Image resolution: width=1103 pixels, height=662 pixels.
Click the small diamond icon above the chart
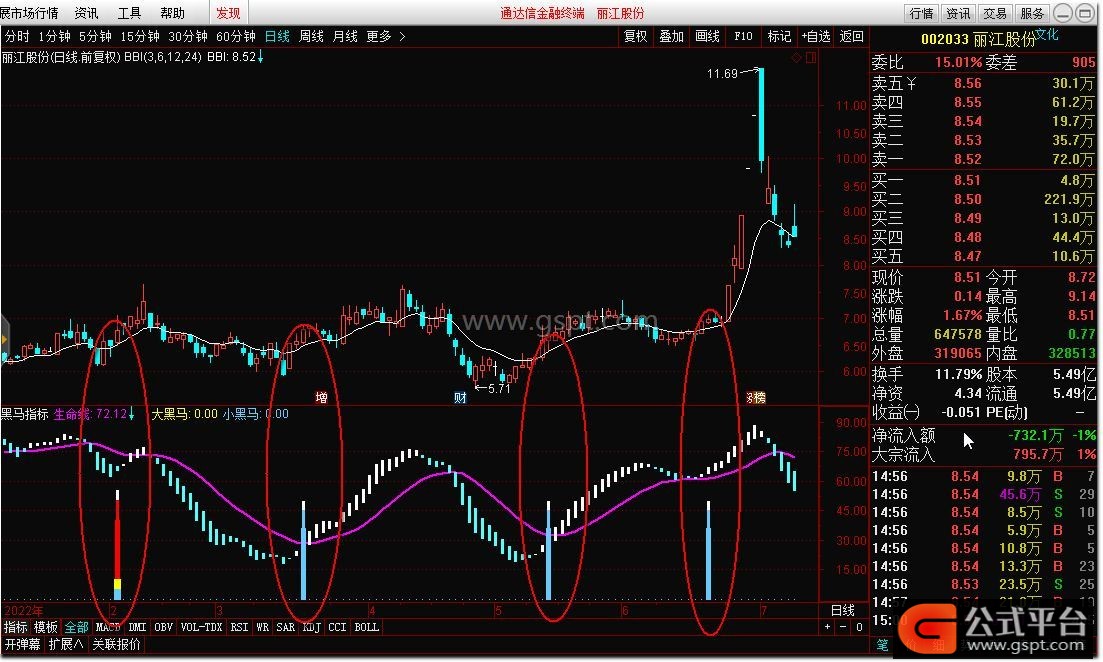click(x=796, y=58)
